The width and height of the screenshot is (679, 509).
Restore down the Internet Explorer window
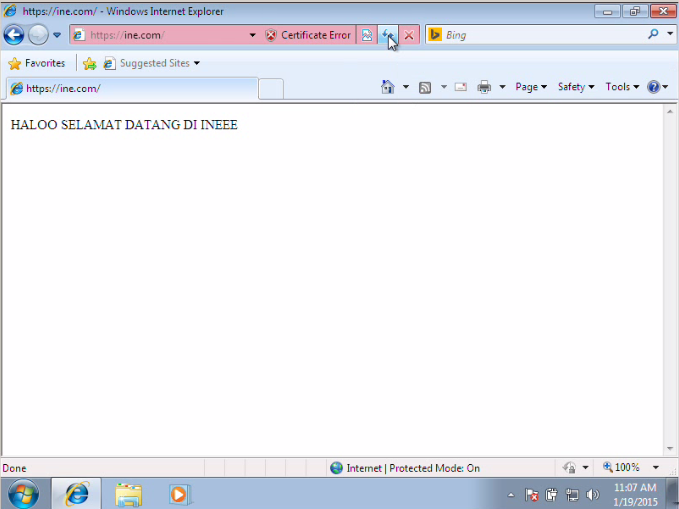(x=635, y=12)
